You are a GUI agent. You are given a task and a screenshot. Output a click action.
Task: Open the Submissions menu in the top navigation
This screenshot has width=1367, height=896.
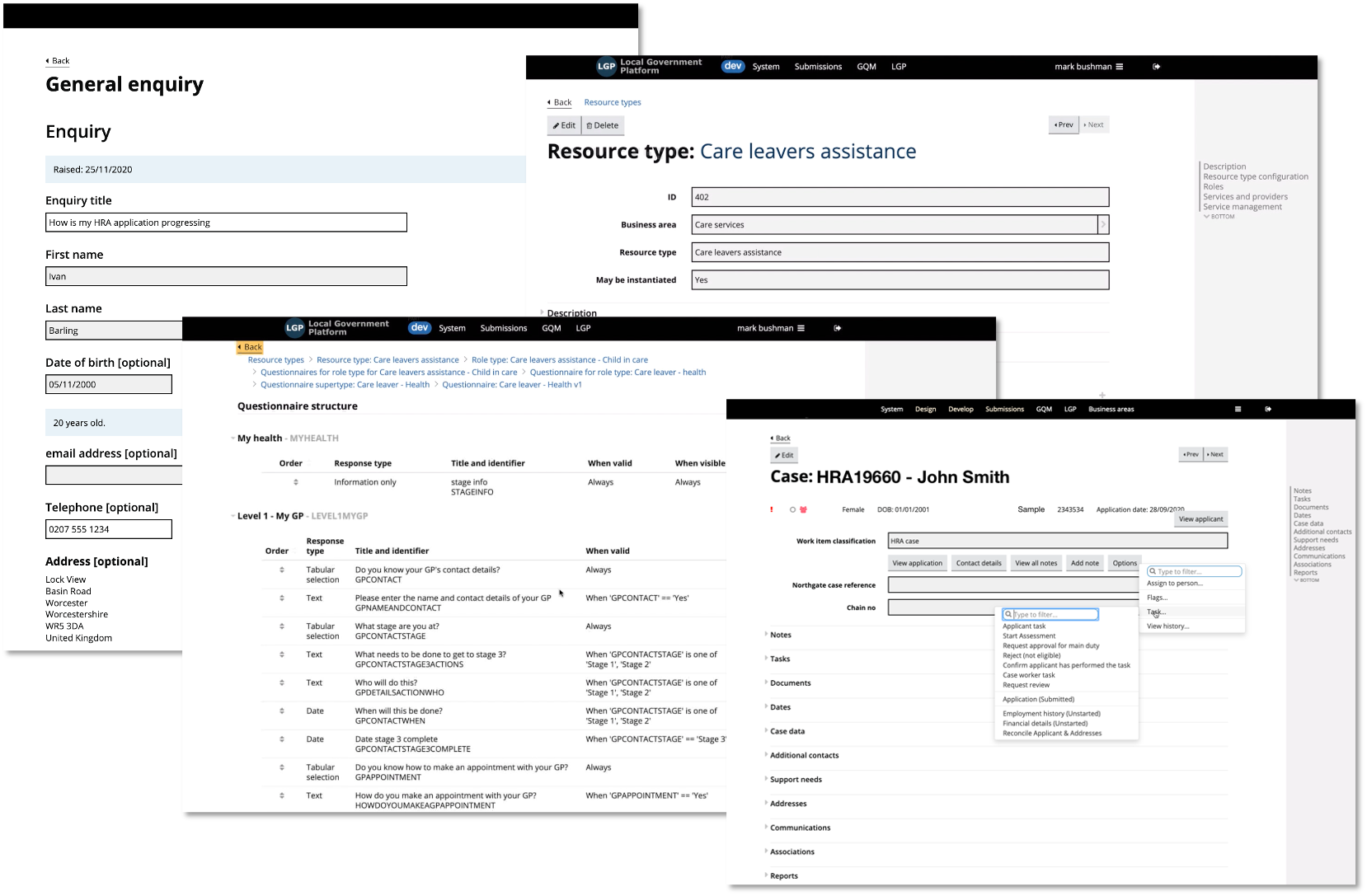(817, 66)
